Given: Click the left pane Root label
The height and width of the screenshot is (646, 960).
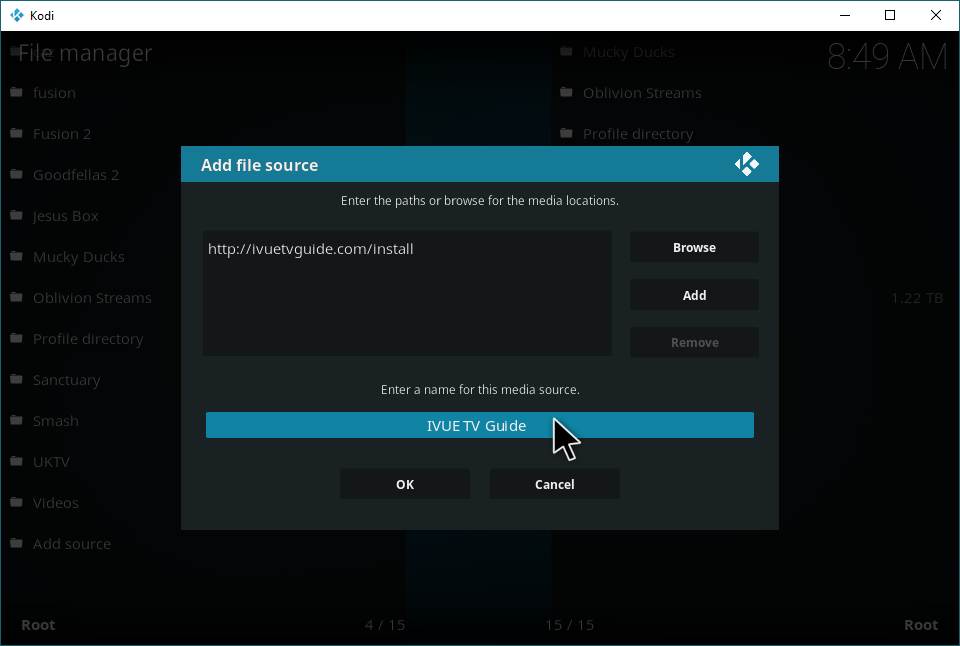Looking at the screenshot, I should click(38, 625).
